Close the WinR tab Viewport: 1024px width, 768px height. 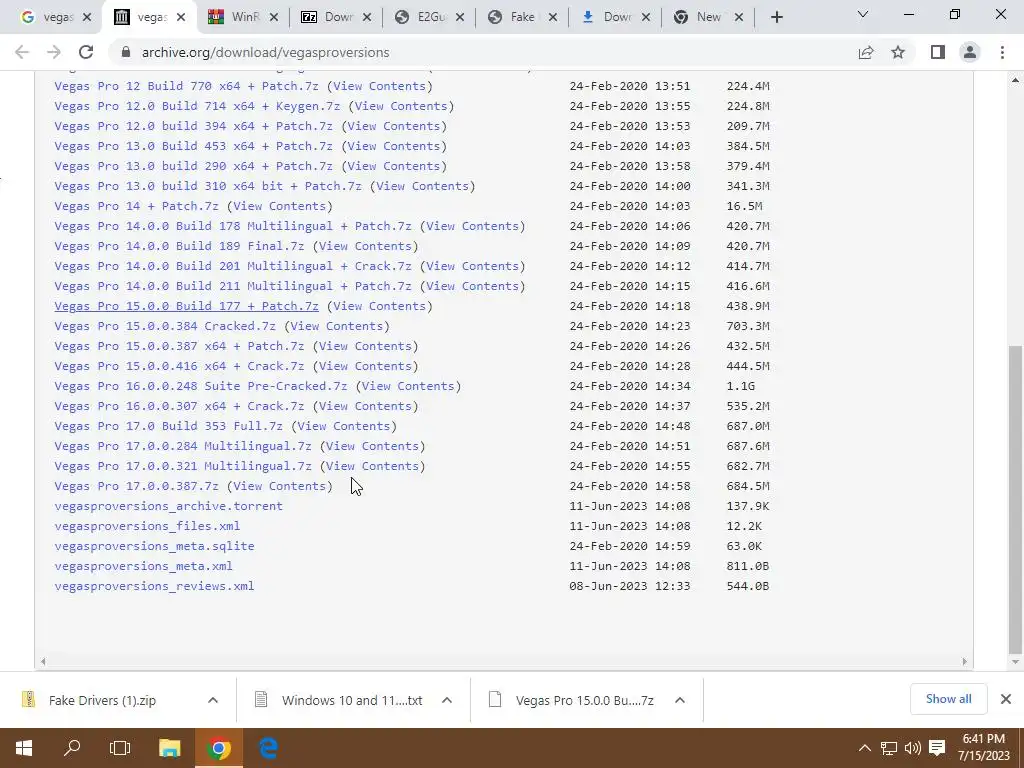[274, 18]
